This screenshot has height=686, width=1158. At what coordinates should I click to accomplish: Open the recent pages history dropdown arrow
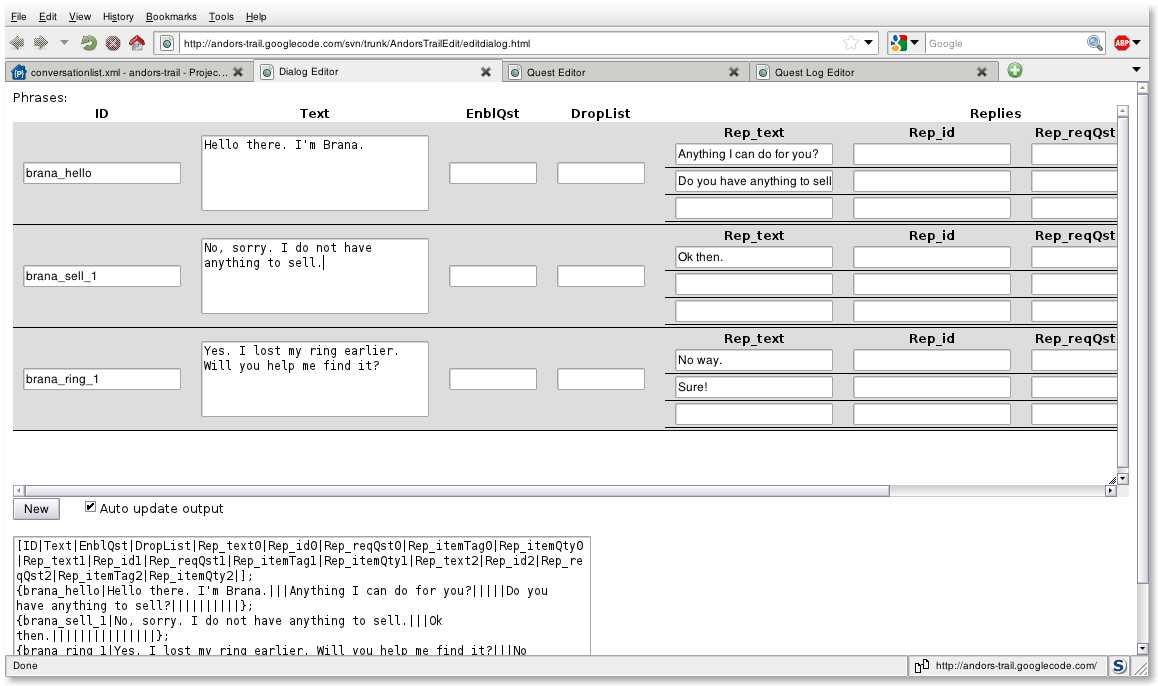pyautogui.click(x=65, y=43)
